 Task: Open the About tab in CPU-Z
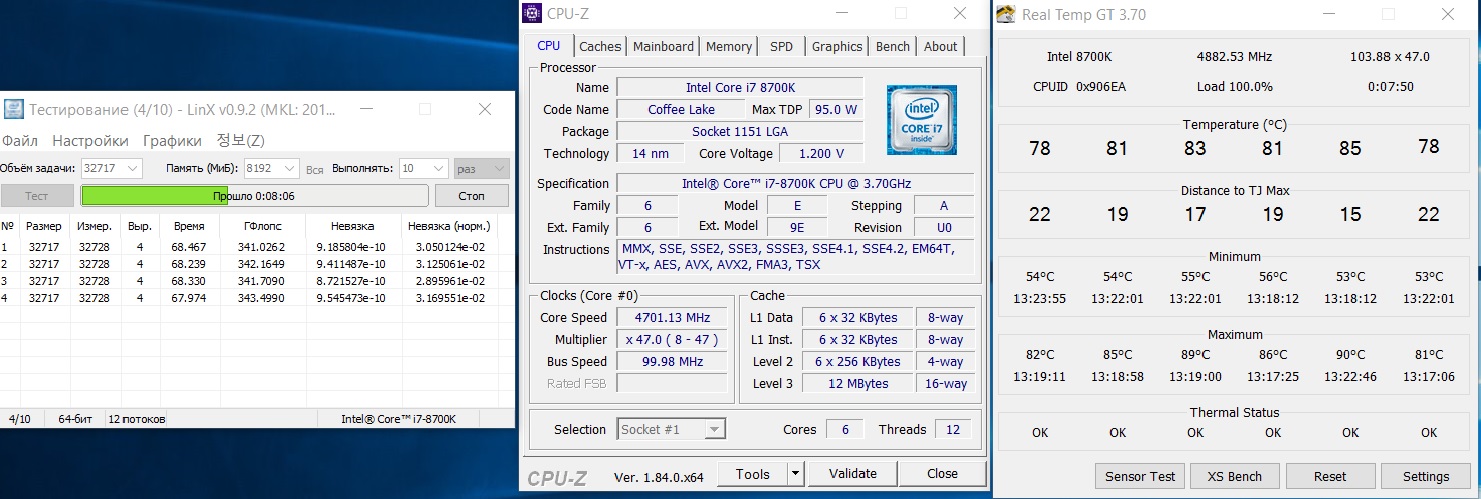pyautogui.click(x=941, y=46)
